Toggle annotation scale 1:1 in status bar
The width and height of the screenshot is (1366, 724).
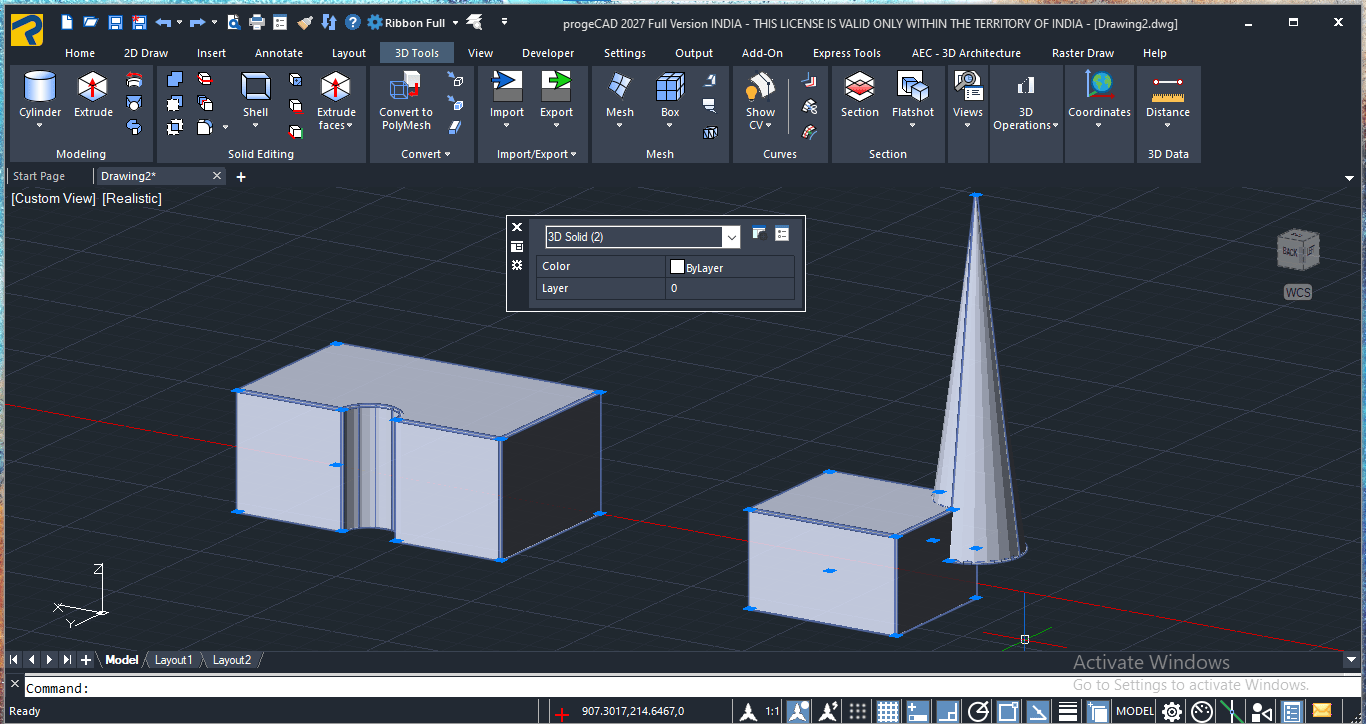tap(773, 712)
